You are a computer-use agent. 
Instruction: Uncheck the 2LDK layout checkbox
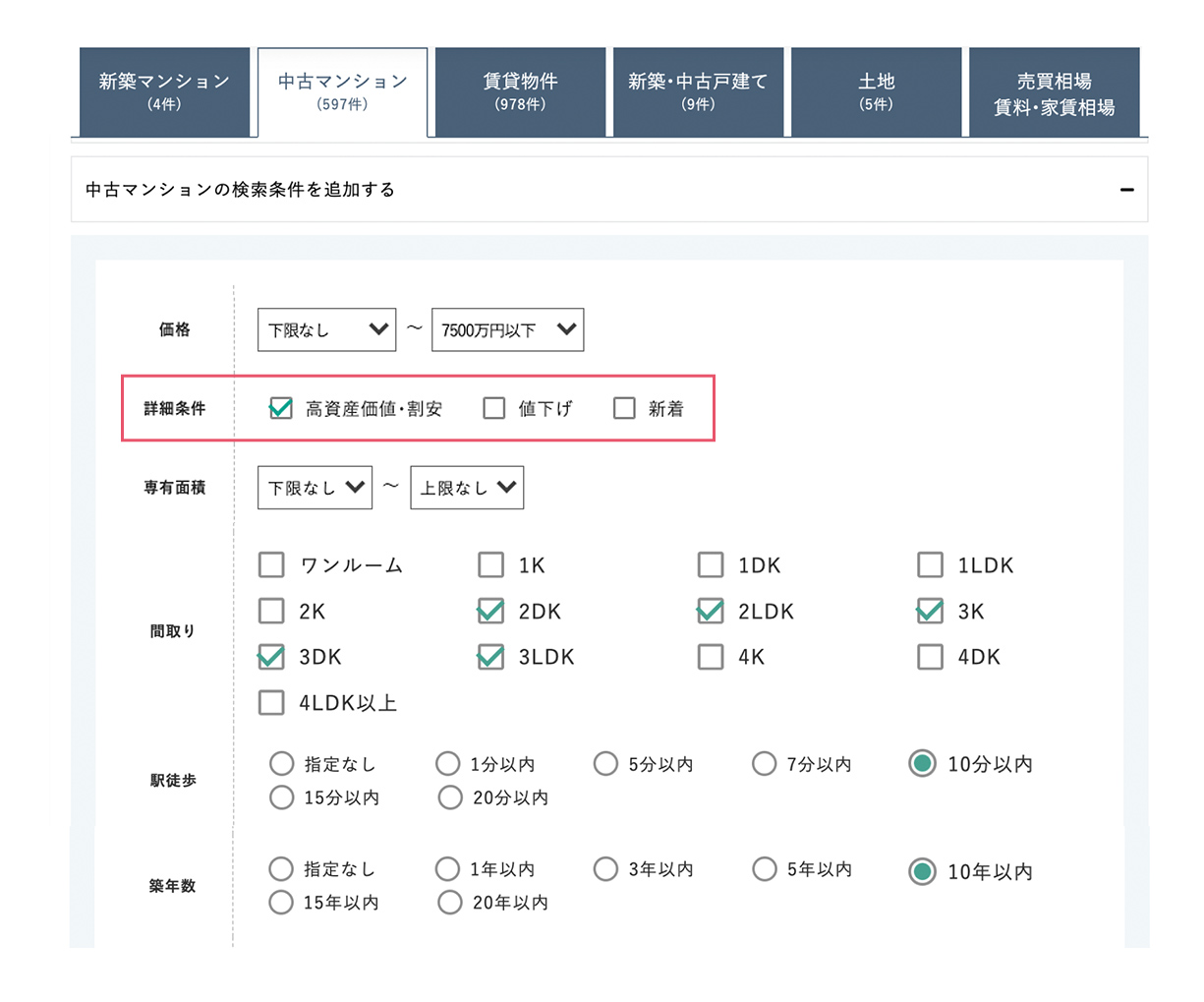(711, 612)
